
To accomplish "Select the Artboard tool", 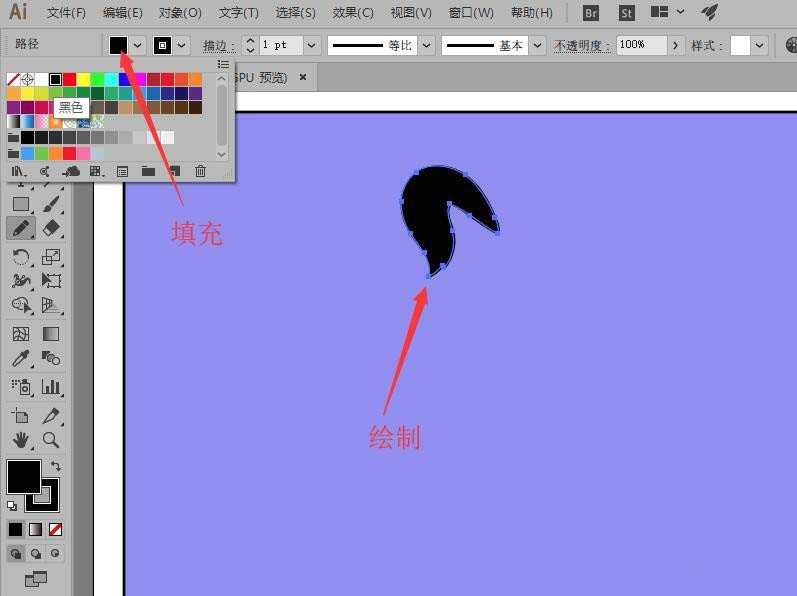I will 20,416.
